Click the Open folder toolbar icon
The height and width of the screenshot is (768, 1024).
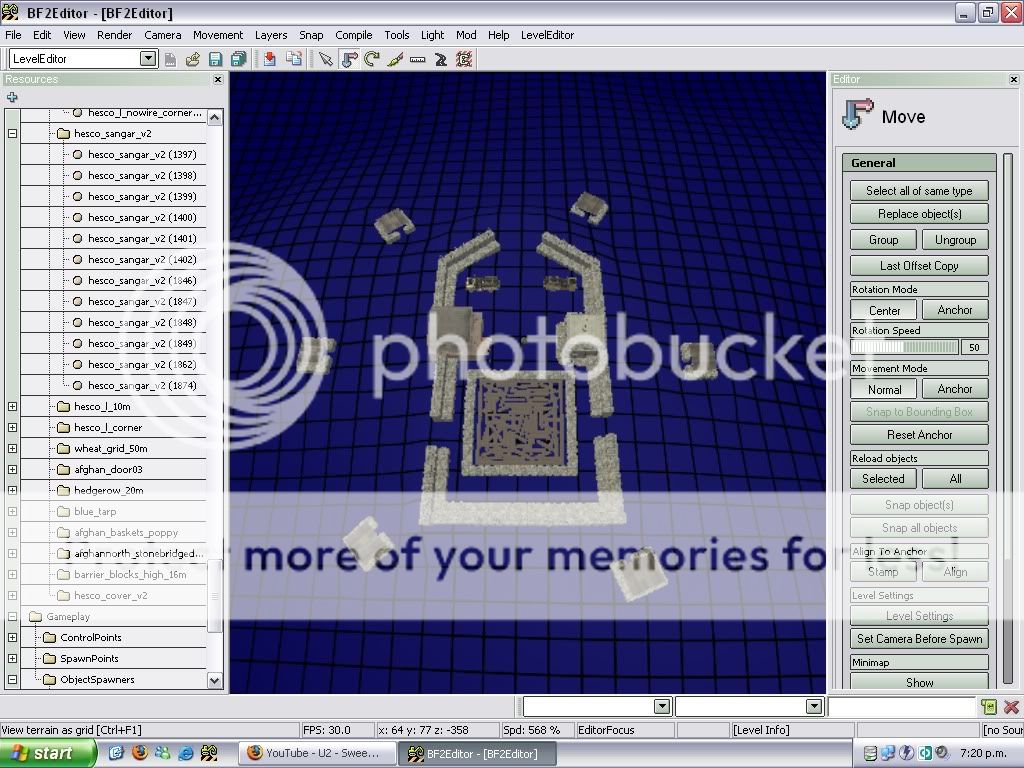click(x=193, y=59)
